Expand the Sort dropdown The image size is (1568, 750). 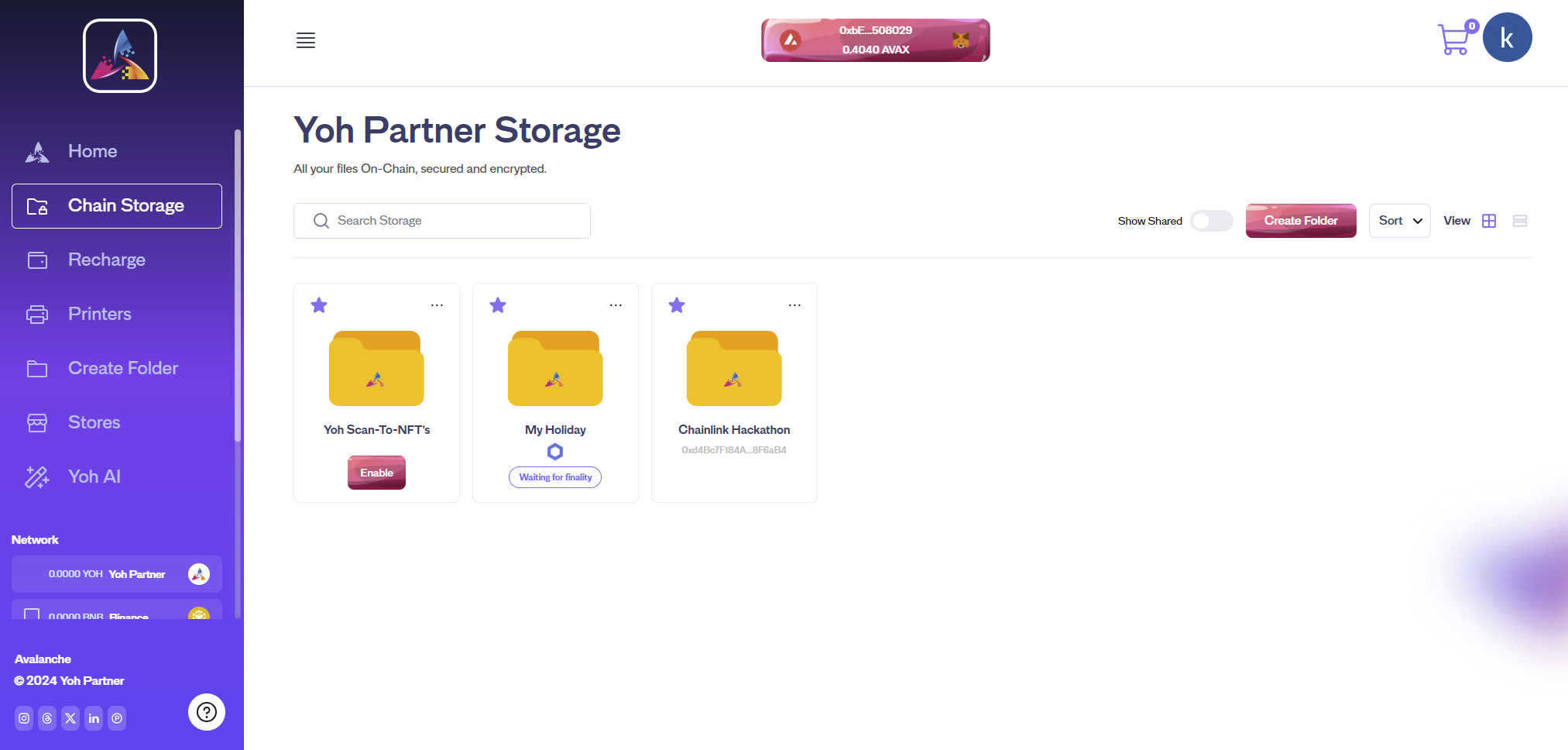[x=1400, y=221]
